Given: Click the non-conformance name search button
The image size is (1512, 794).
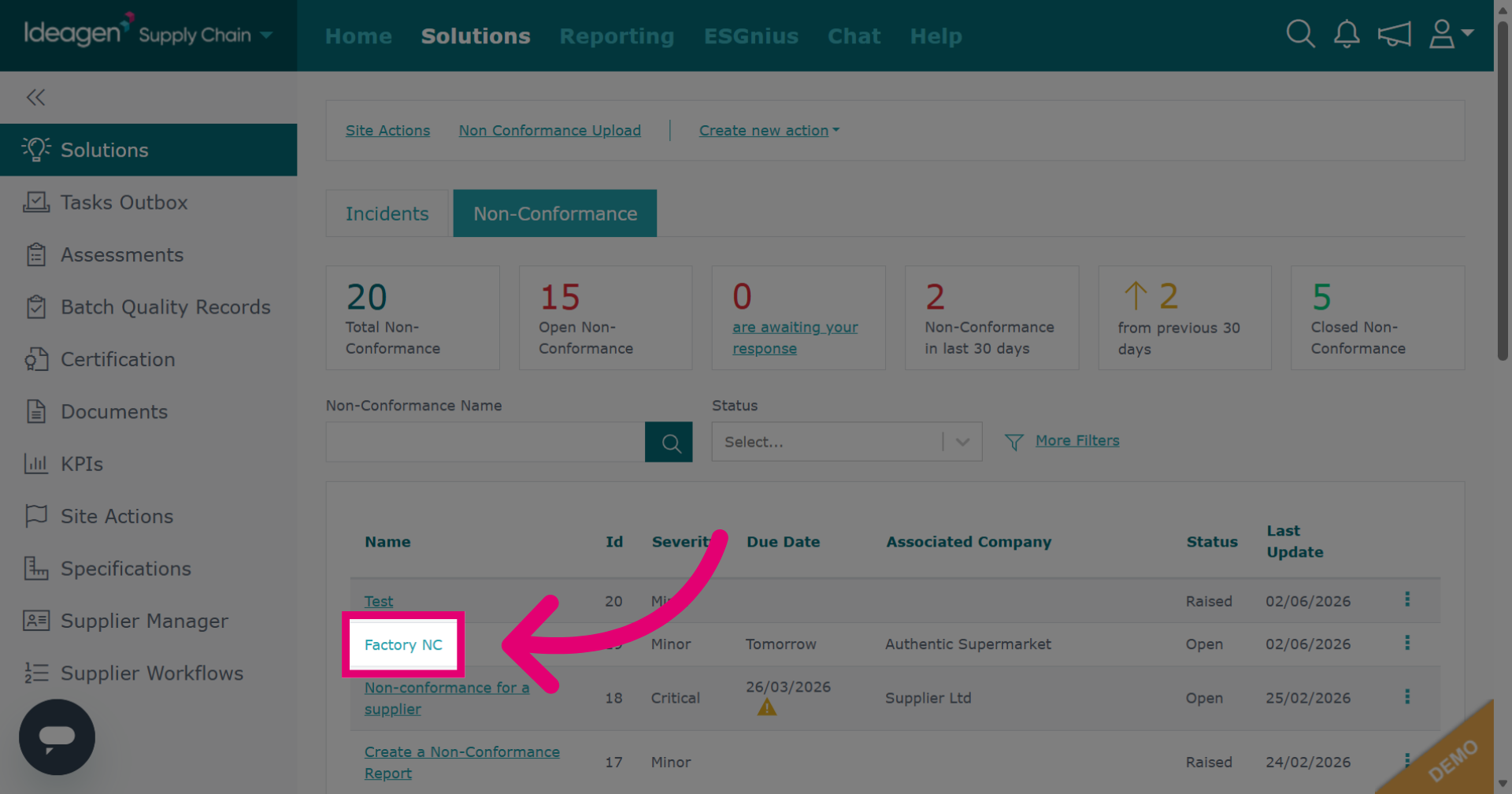Looking at the screenshot, I should pos(669,442).
